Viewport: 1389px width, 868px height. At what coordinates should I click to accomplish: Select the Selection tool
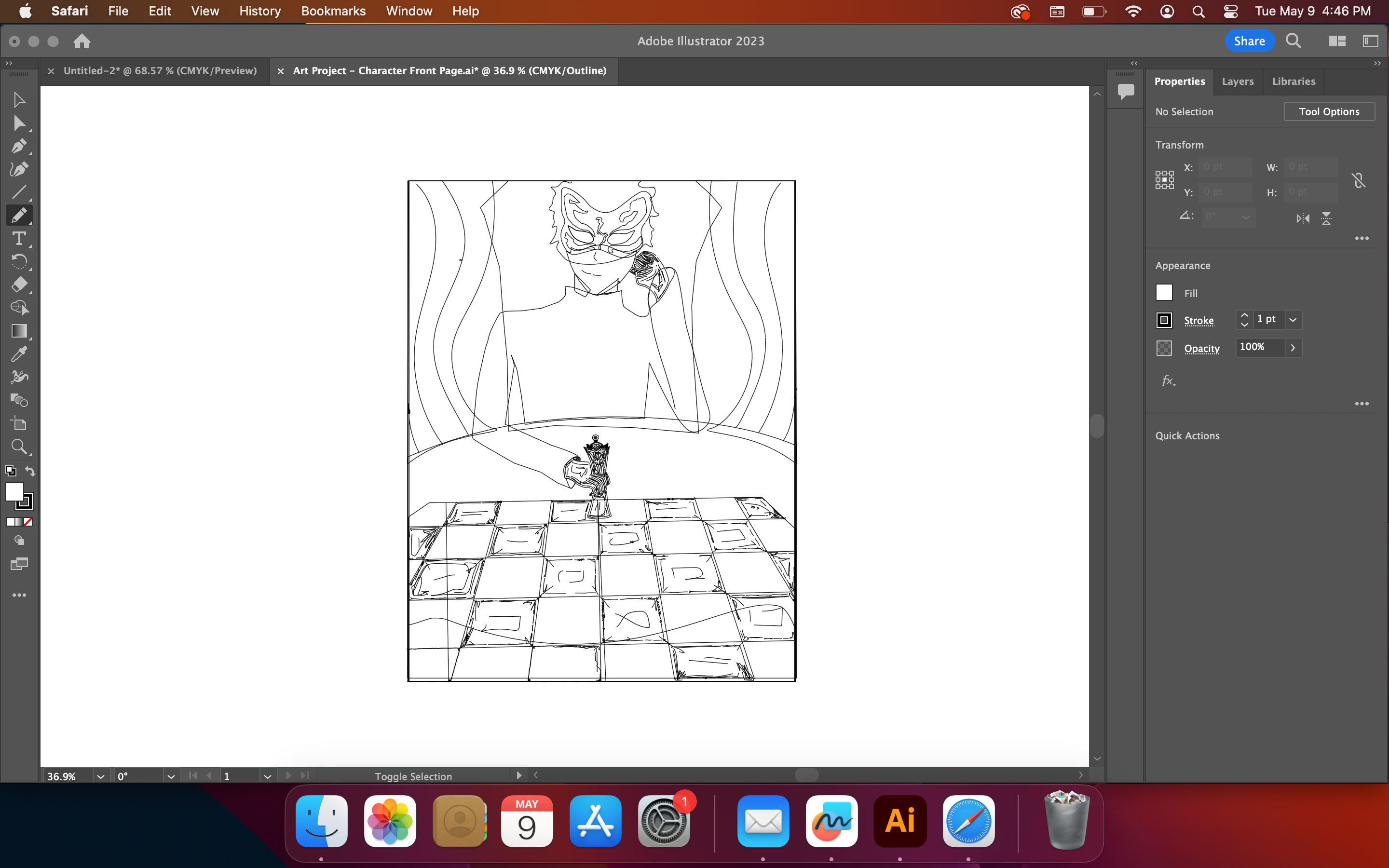19,99
